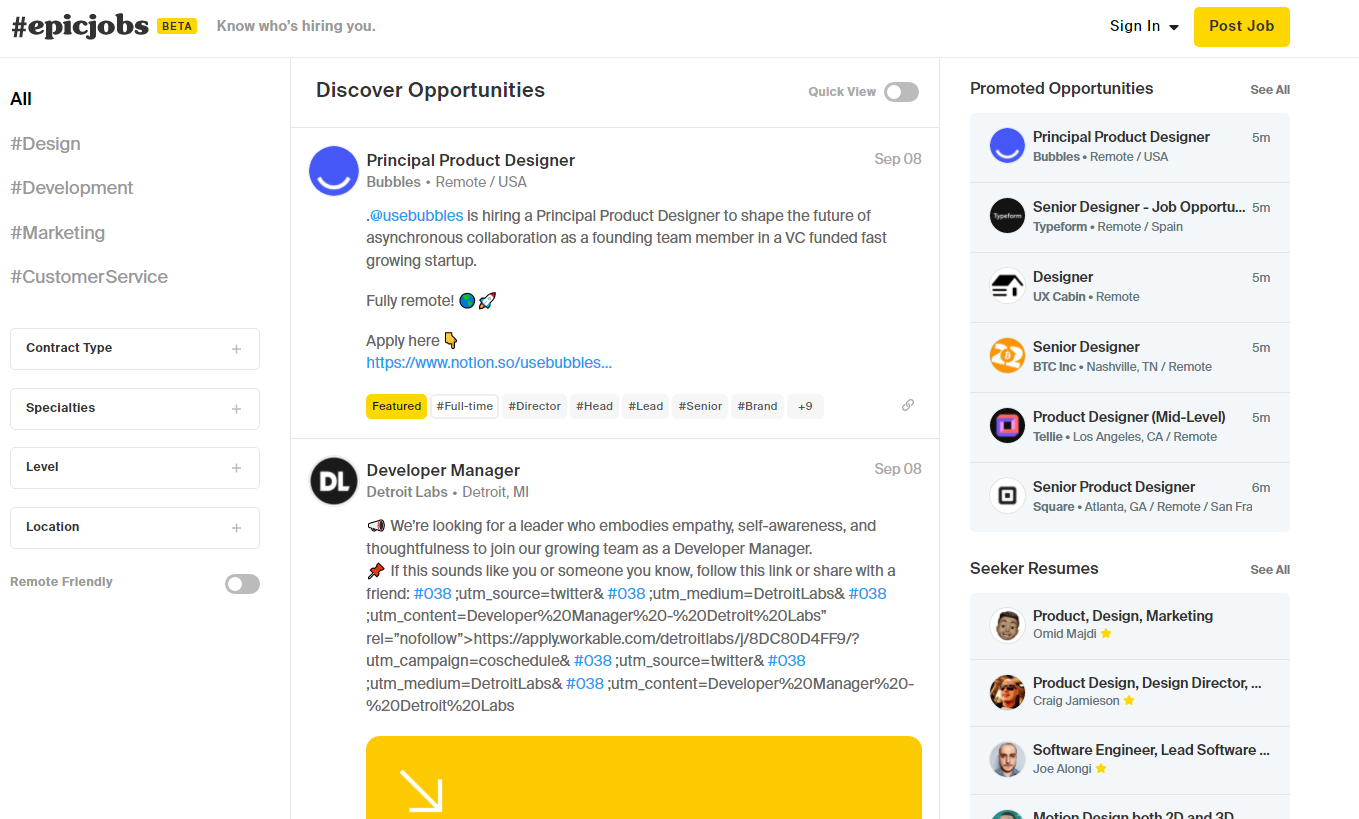Click the #Head tag
This screenshot has height=819, width=1359.
click(595, 406)
